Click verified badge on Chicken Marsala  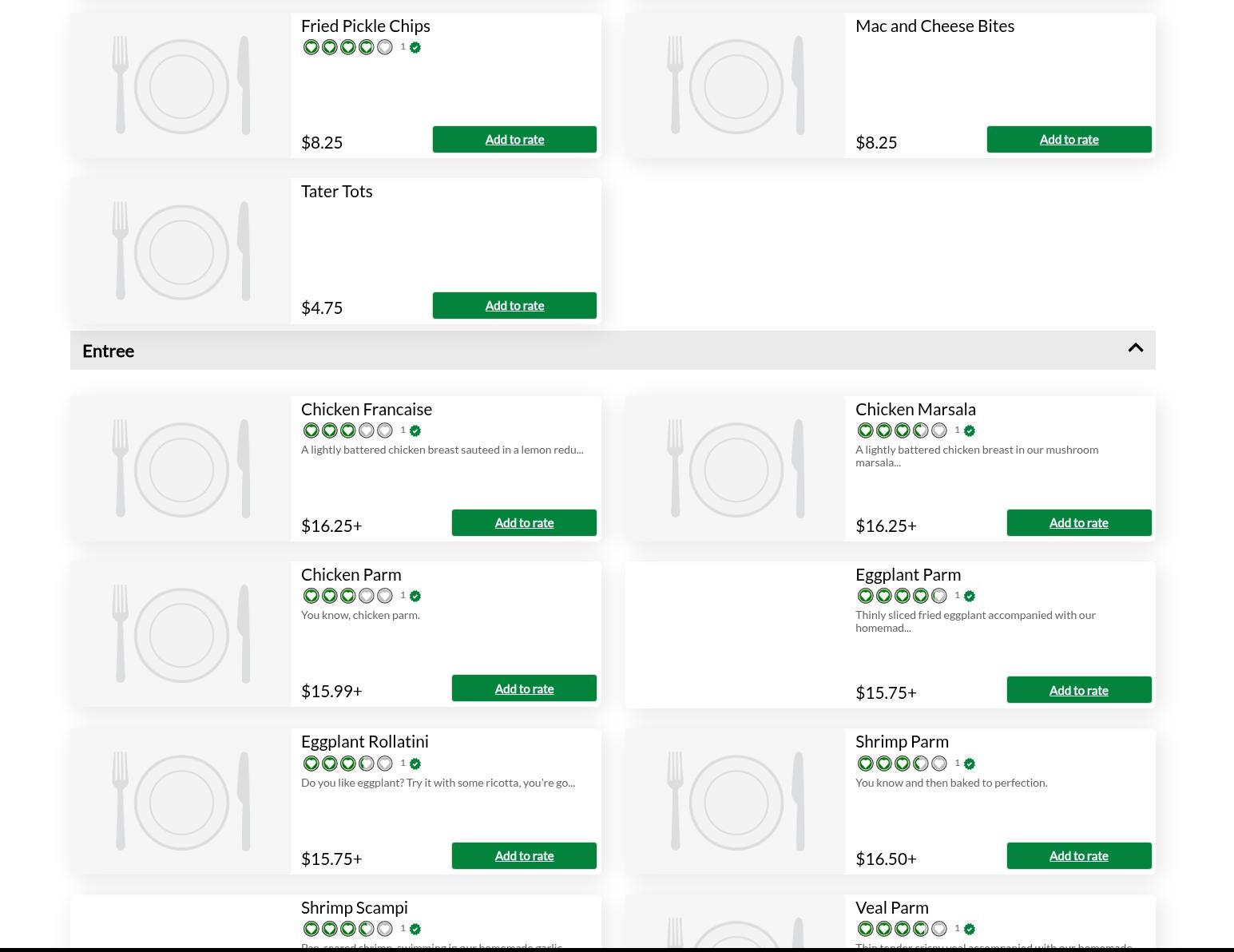(x=970, y=431)
